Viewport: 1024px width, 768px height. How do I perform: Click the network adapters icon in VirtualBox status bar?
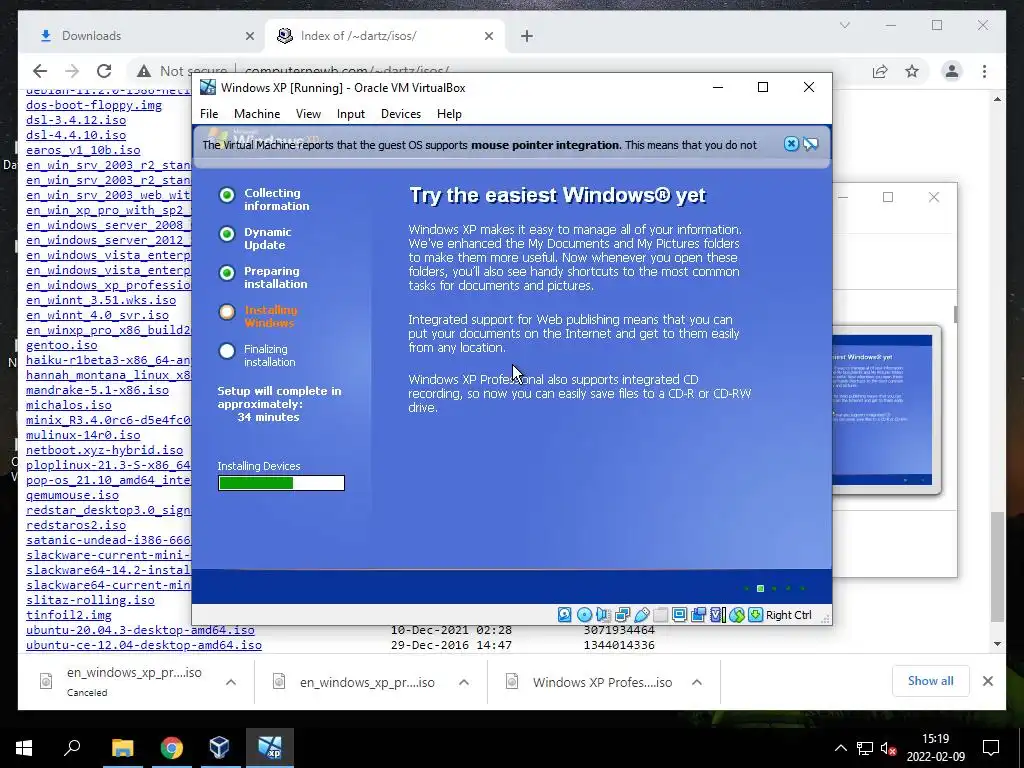(622, 615)
